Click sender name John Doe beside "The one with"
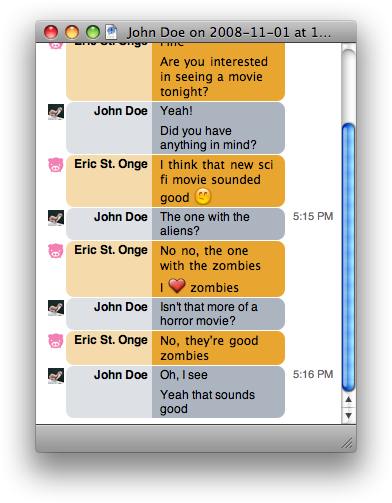The width and height of the screenshot is (392, 503). click(121, 217)
